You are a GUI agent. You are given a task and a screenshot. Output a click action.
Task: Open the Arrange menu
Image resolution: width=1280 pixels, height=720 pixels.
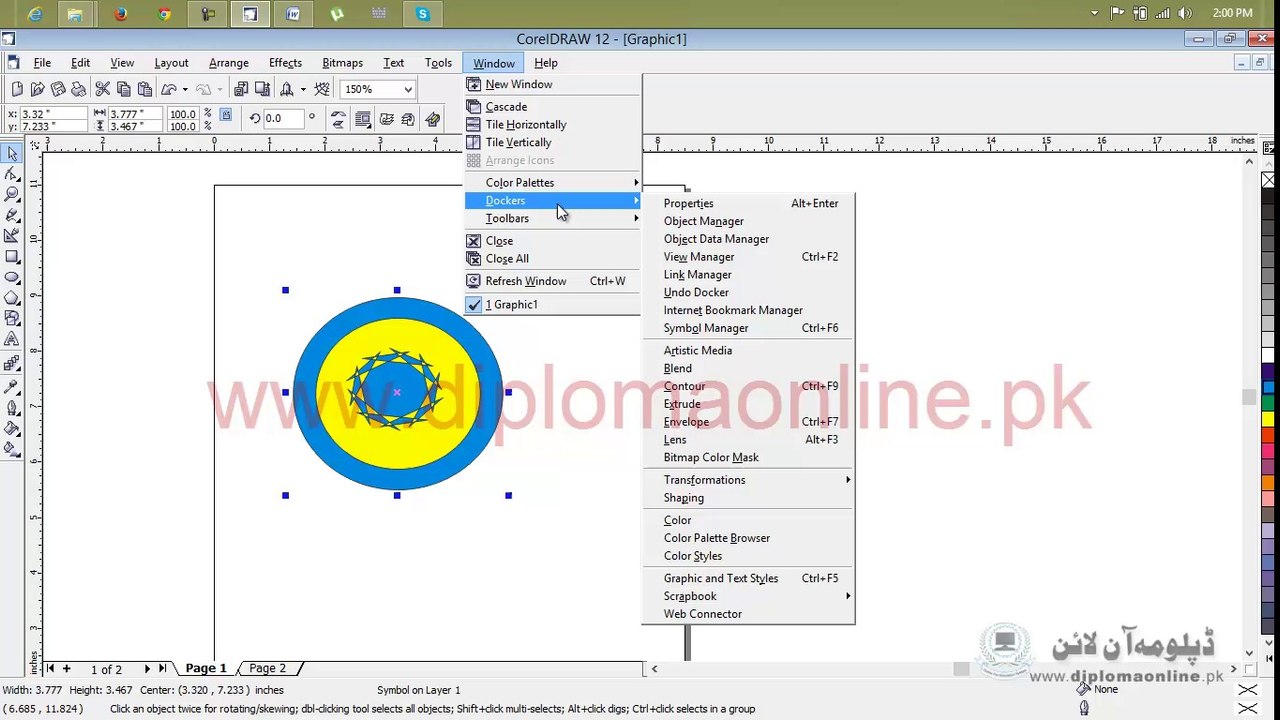229,63
